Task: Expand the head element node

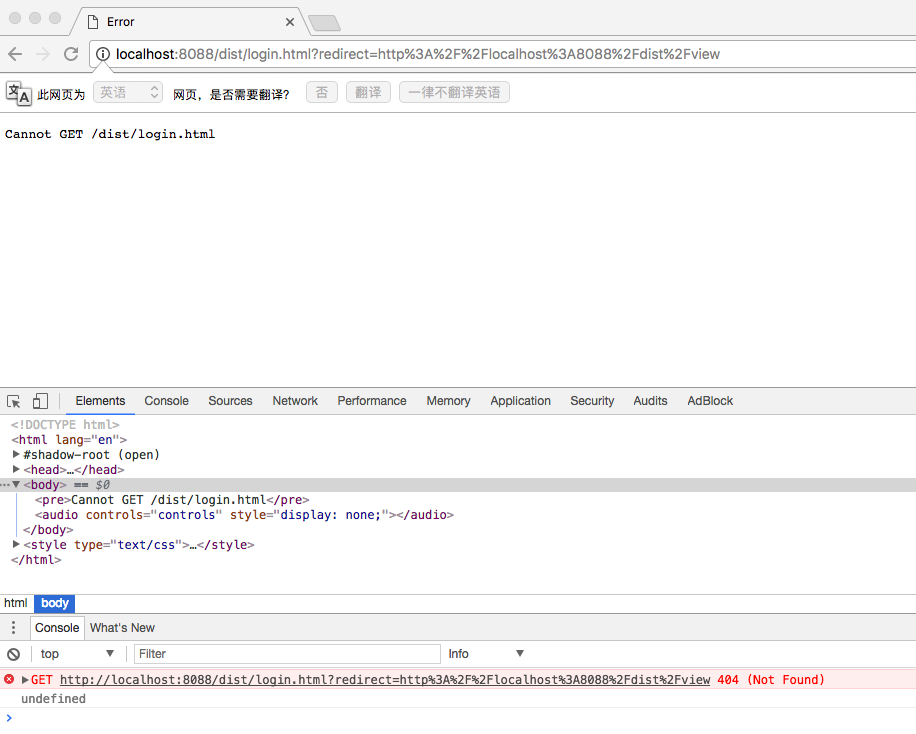Action: [x=16, y=469]
